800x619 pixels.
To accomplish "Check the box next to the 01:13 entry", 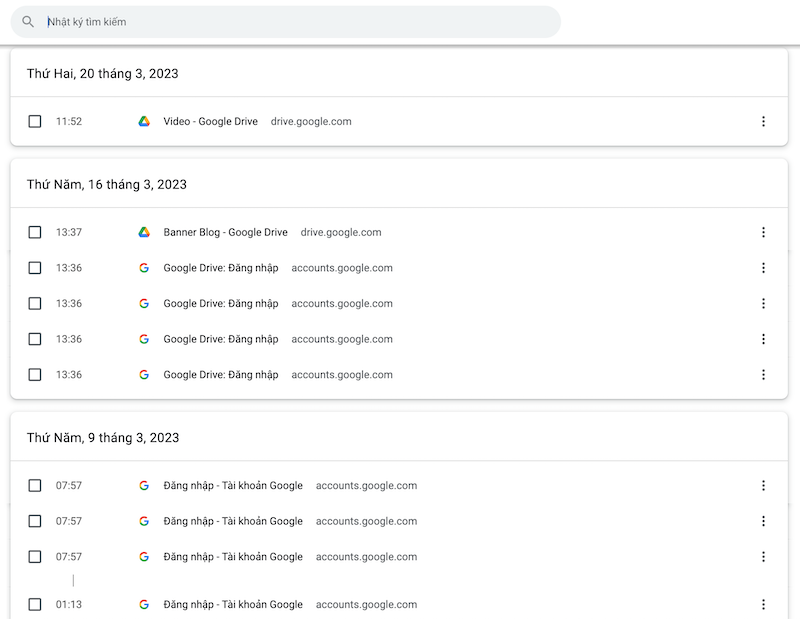I will point(35,605).
